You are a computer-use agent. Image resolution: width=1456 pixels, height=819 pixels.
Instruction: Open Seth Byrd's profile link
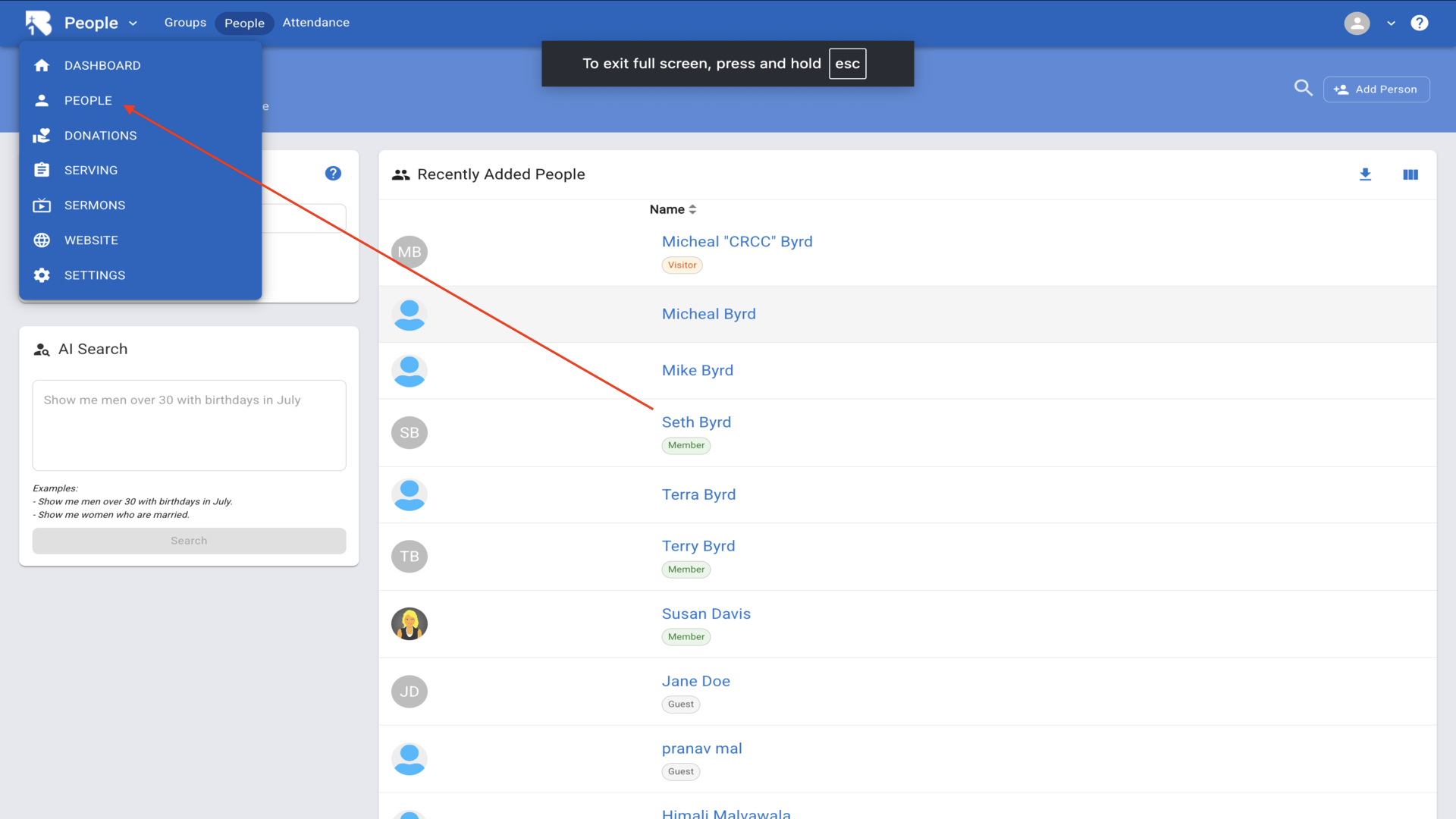[x=696, y=422]
